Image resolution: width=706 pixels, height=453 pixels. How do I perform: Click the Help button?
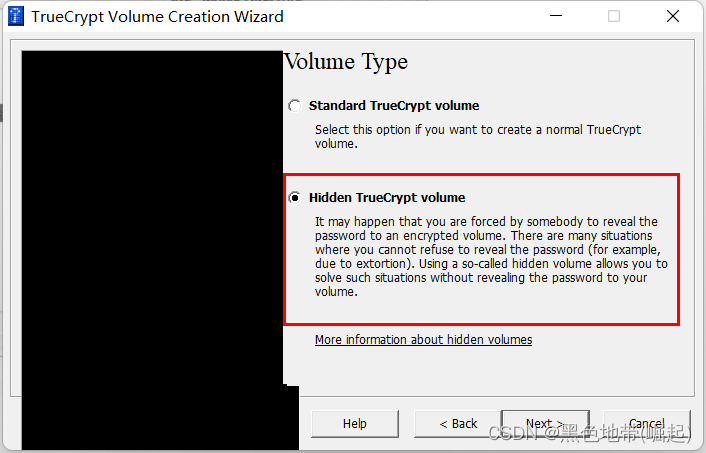(x=355, y=424)
